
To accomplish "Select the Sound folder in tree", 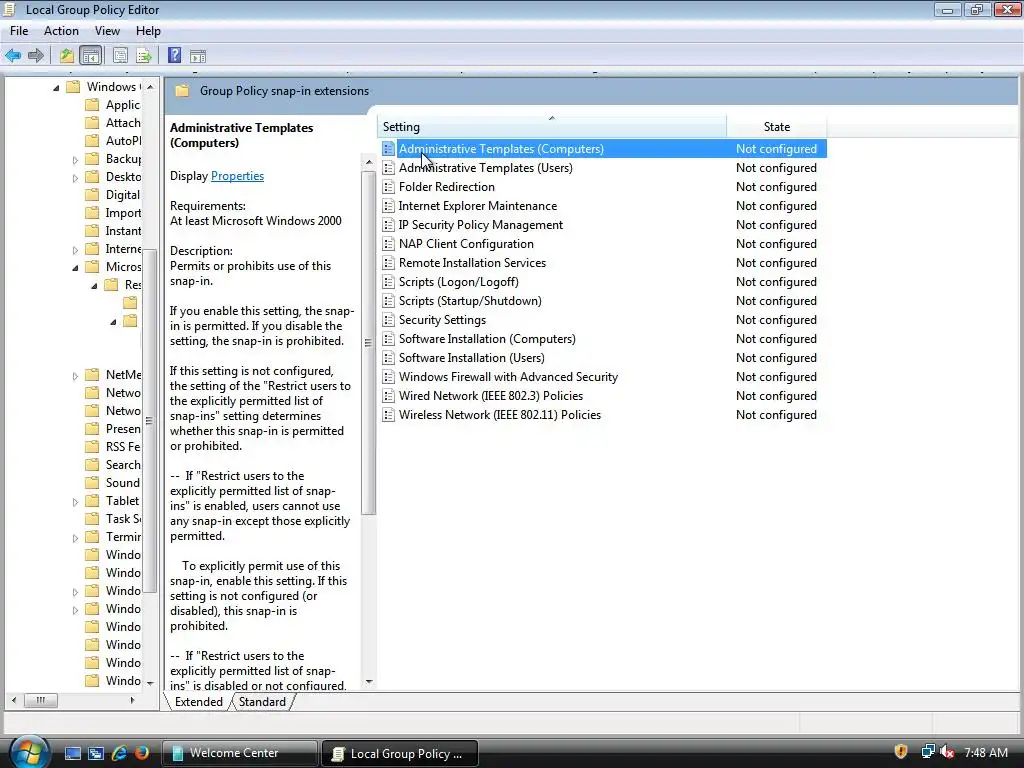I will tap(123, 483).
